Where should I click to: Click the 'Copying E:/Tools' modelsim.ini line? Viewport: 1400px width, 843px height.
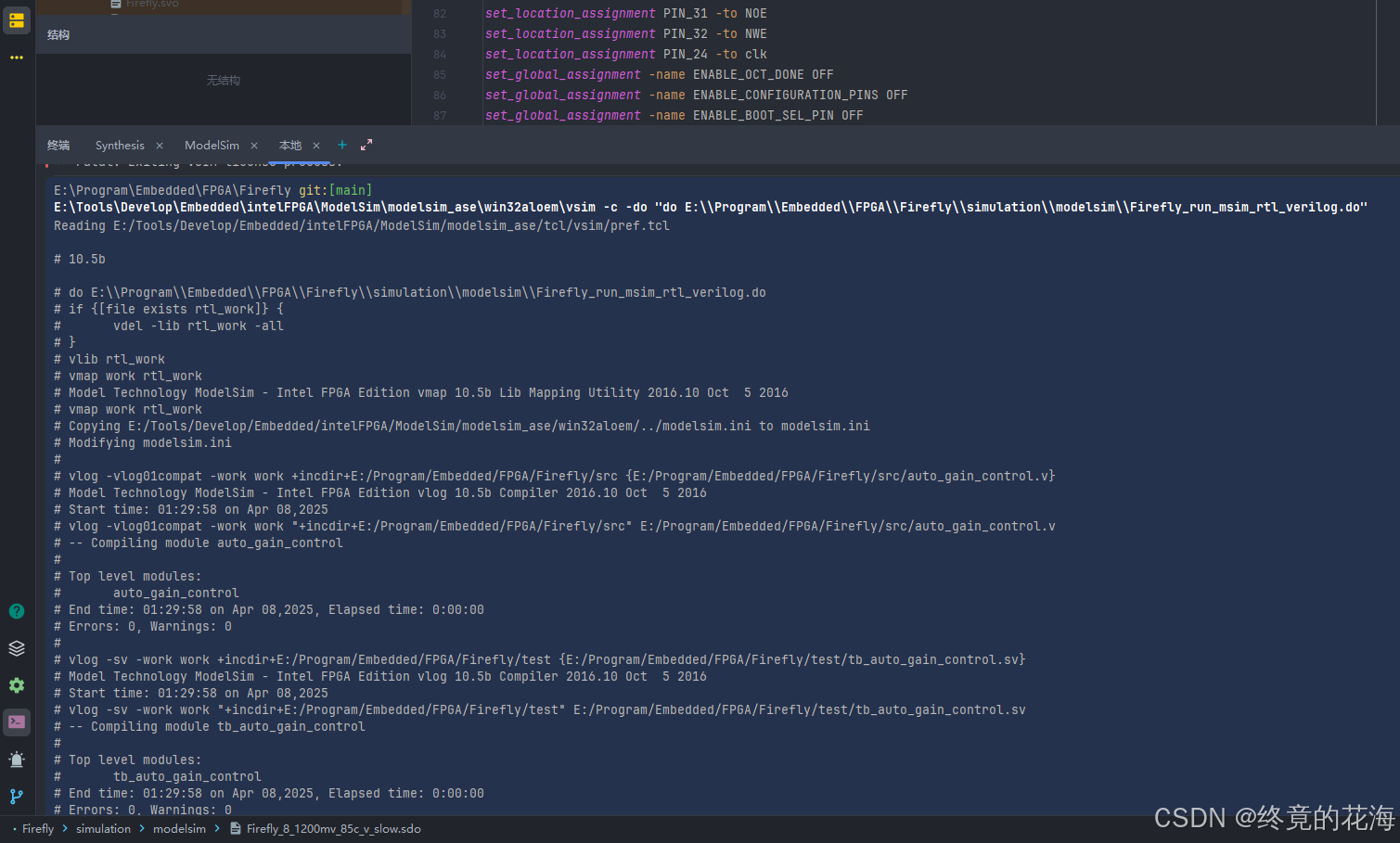462,426
